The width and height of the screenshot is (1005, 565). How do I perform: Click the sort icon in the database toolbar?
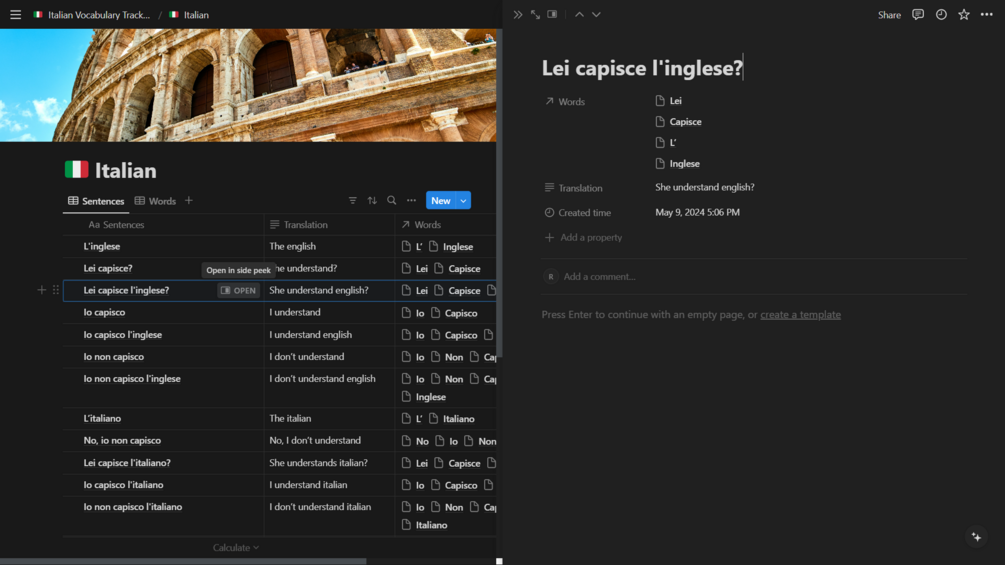click(x=372, y=201)
